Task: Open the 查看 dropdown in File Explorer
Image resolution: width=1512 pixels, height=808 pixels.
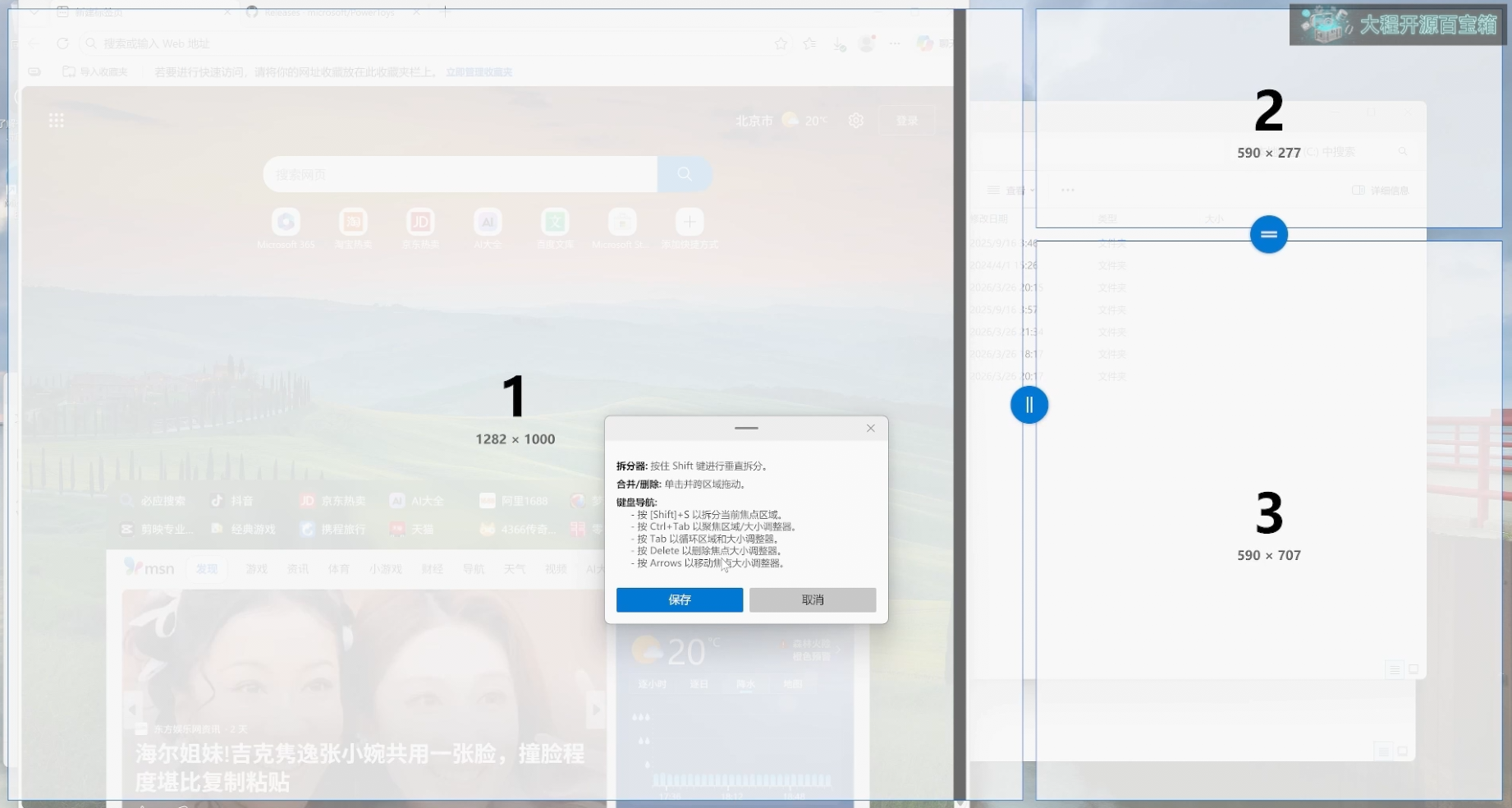Action: click(1011, 191)
